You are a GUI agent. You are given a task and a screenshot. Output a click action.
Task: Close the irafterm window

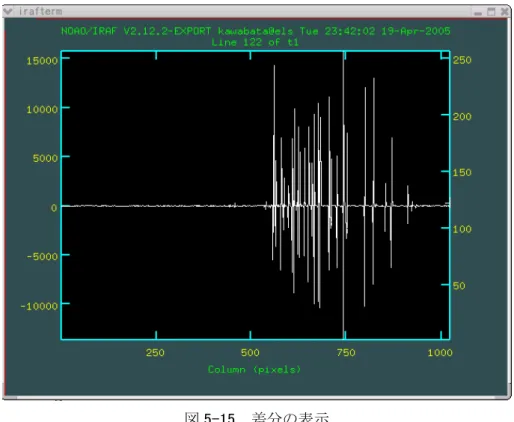[x=504, y=12]
